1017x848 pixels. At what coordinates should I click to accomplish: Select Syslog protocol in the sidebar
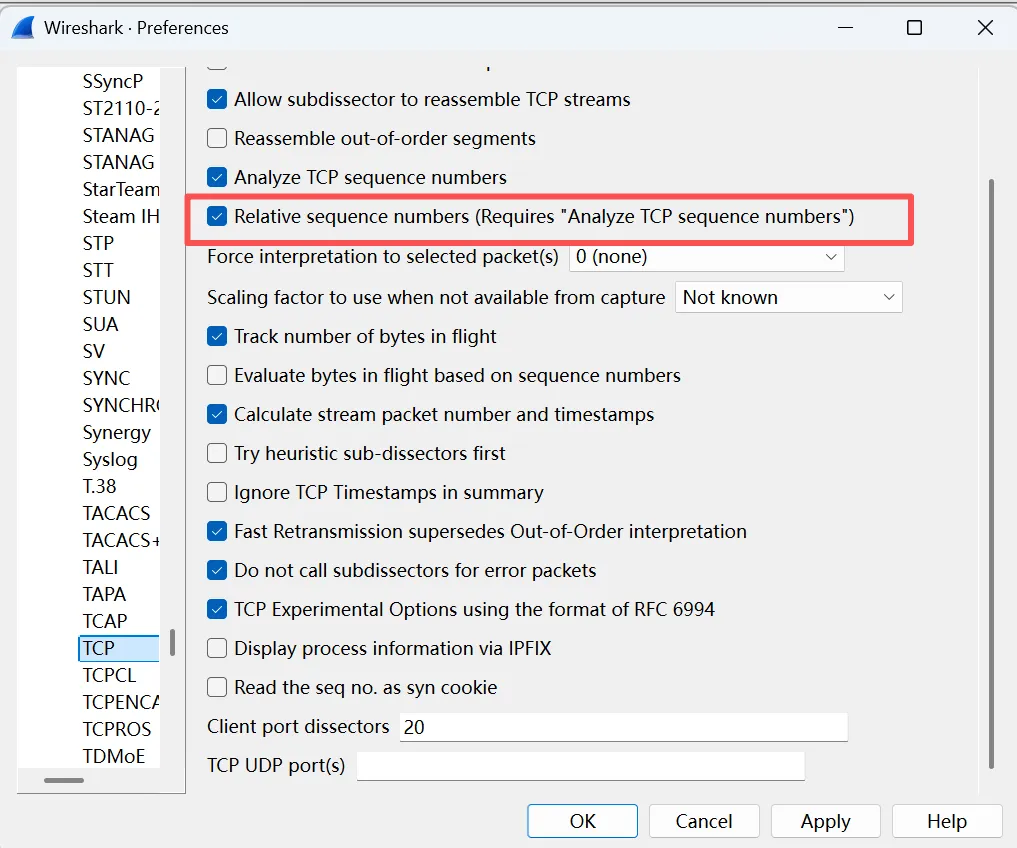click(x=110, y=460)
